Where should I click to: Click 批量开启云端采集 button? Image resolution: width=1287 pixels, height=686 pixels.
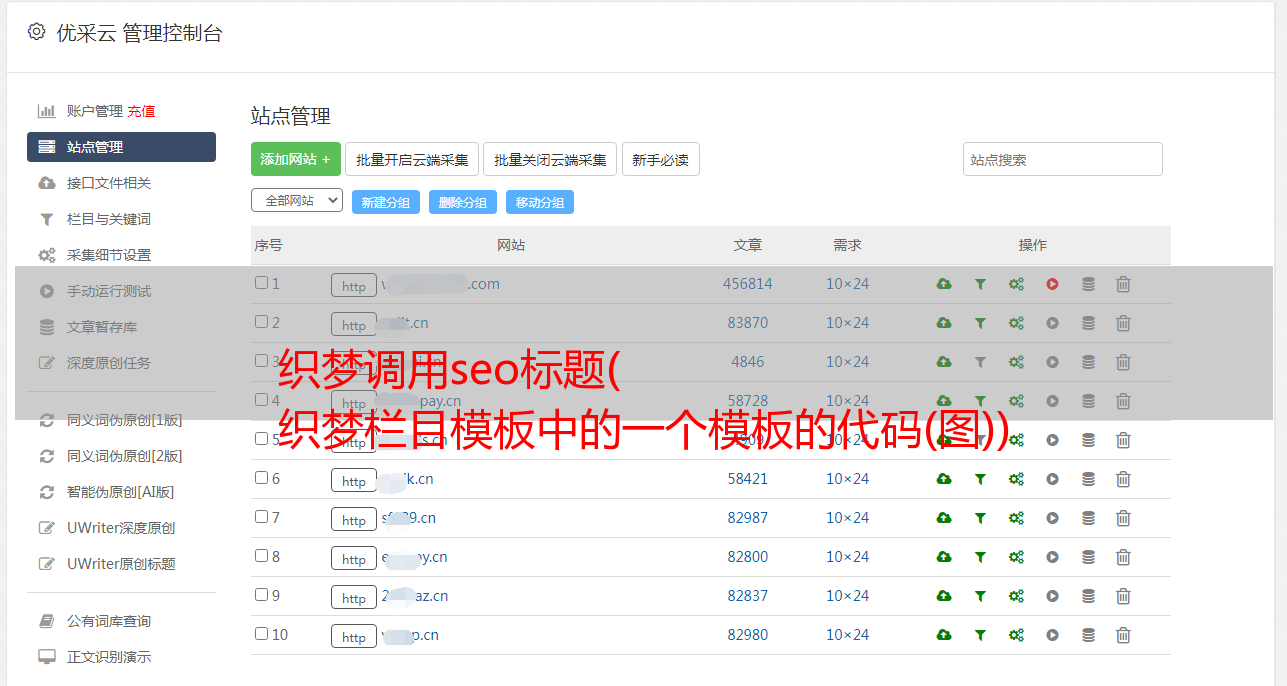click(412, 159)
